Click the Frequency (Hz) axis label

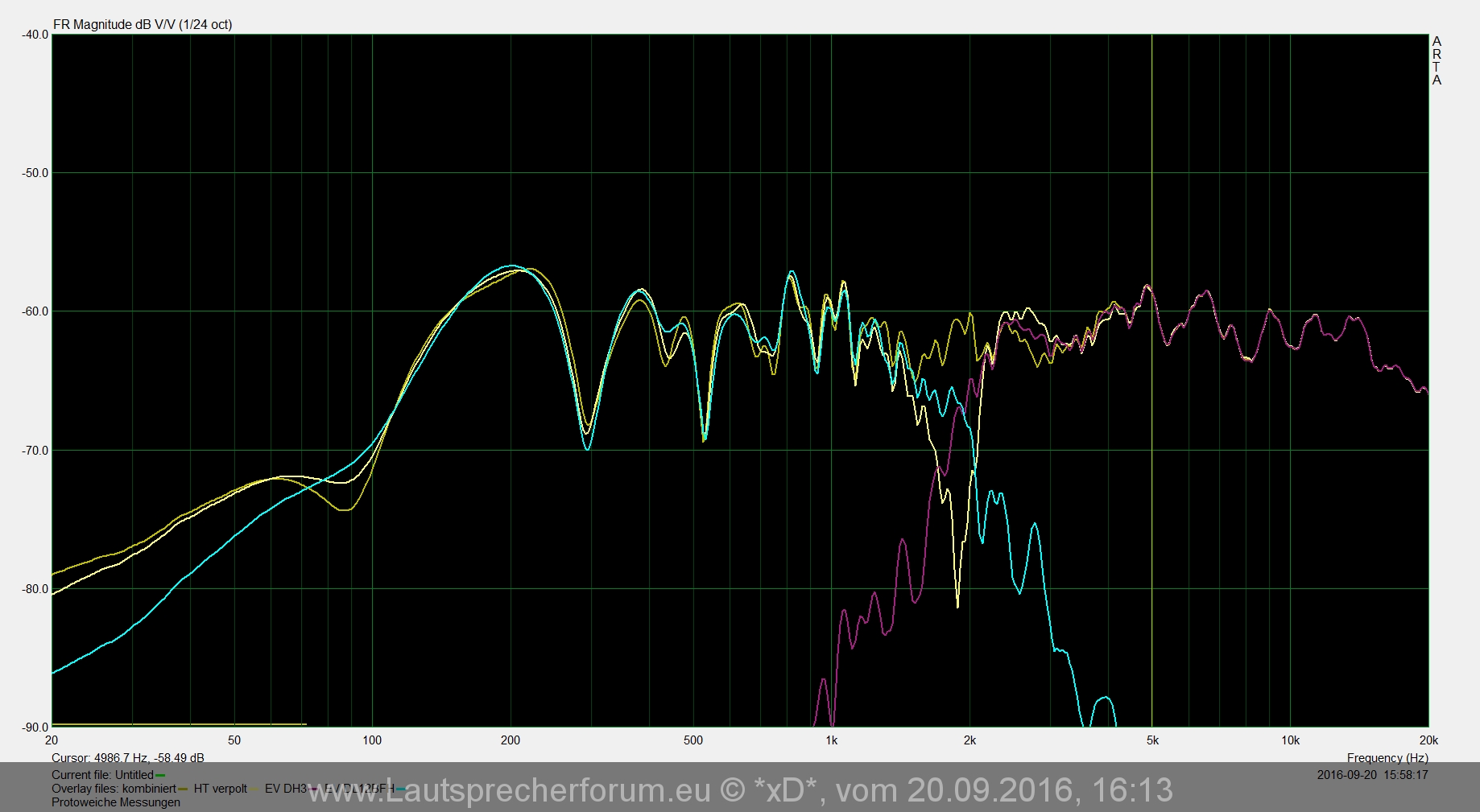pyautogui.click(x=1387, y=758)
